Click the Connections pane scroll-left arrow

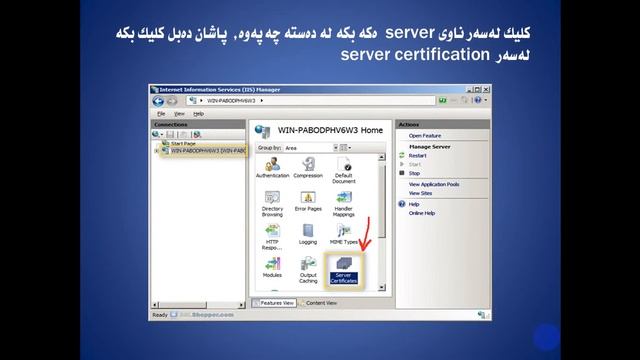coord(155,305)
